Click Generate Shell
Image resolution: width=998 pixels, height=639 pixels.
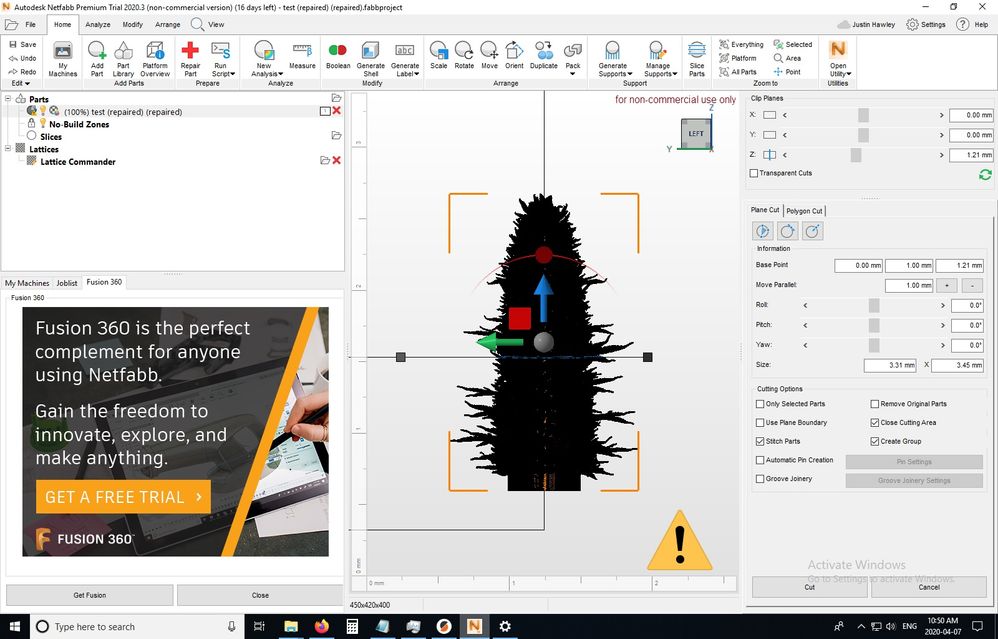pos(370,59)
